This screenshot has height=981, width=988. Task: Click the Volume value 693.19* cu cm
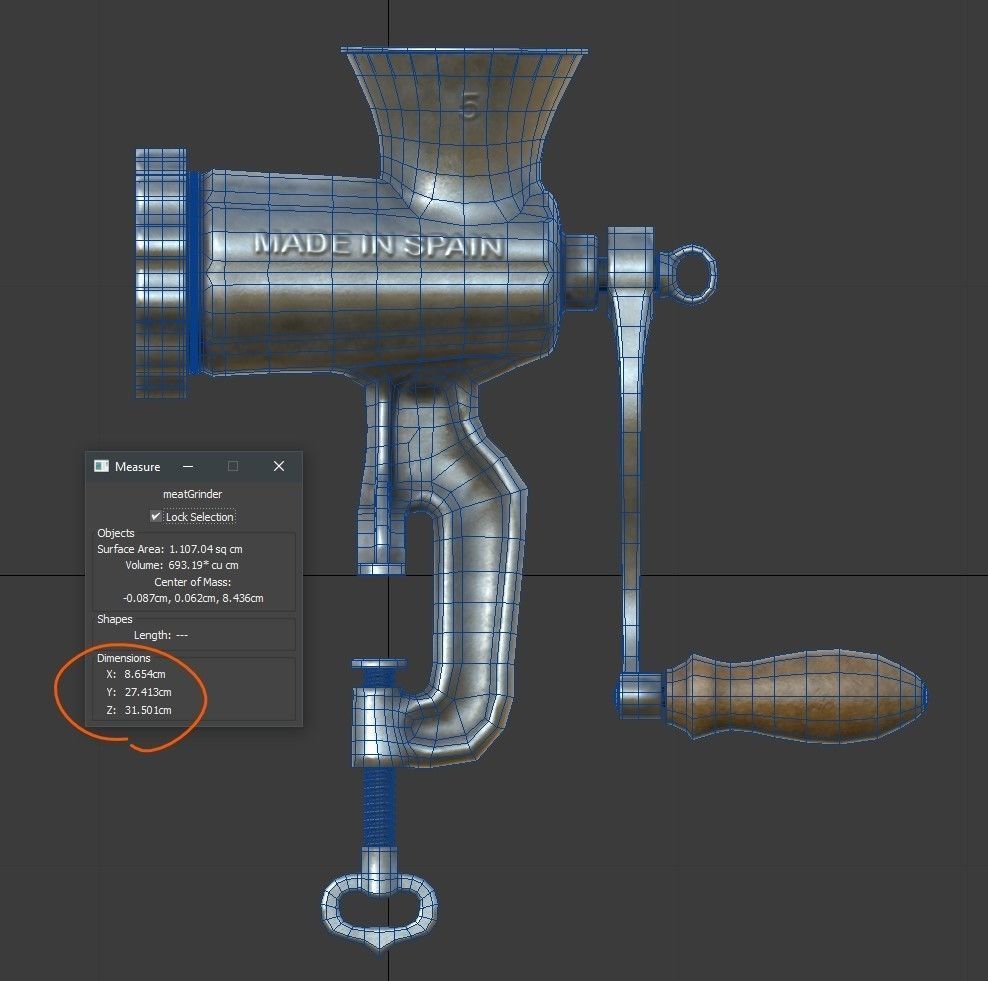pos(203,565)
